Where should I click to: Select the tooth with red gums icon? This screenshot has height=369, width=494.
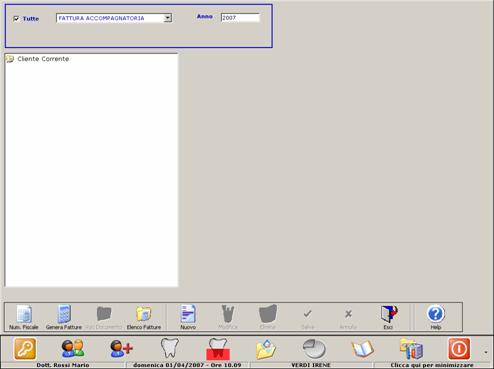click(218, 349)
